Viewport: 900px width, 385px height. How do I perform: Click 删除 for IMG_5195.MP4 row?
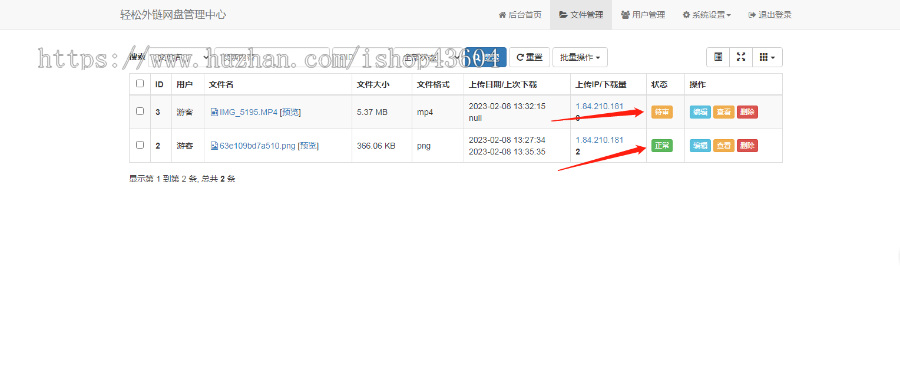click(747, 112)
